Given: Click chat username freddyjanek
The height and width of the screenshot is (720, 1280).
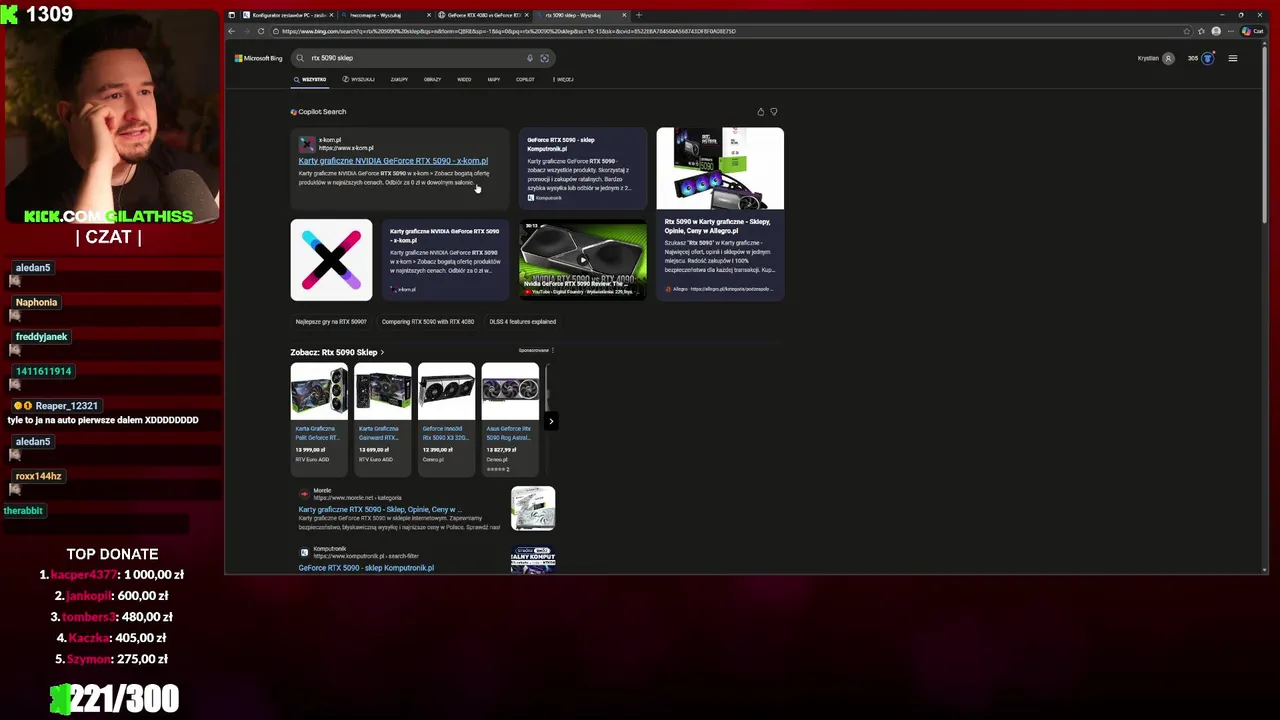Looking at the screenshot, I should click(41, 337).
